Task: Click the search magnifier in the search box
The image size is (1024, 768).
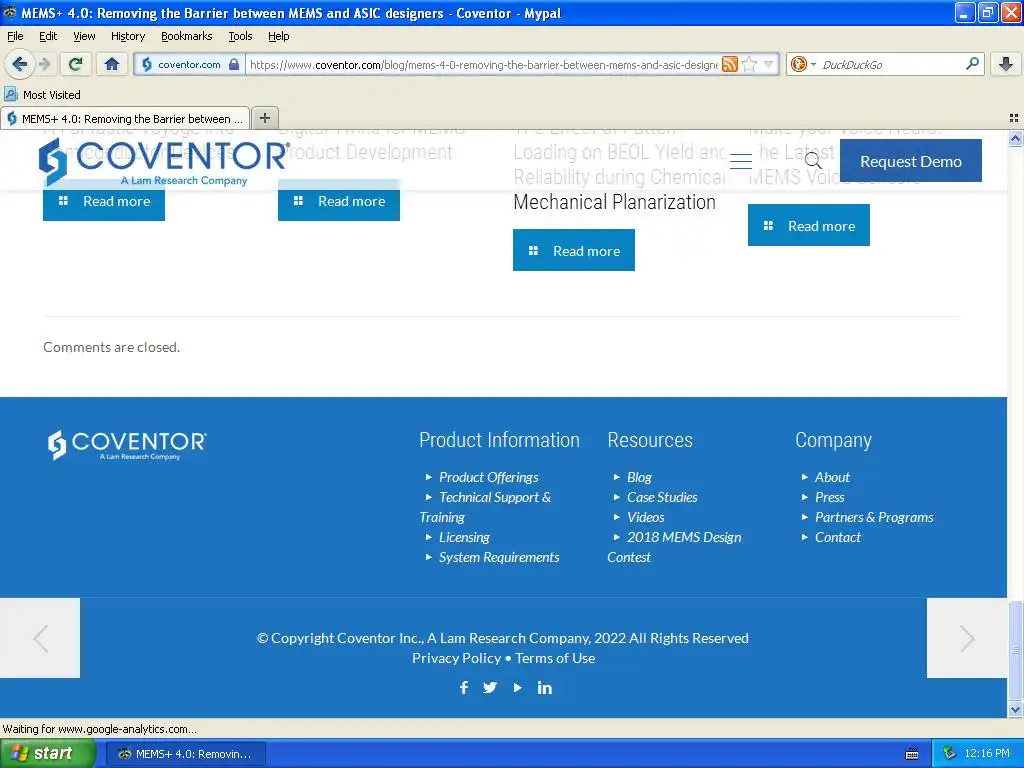Action: [x=972, y=64]
